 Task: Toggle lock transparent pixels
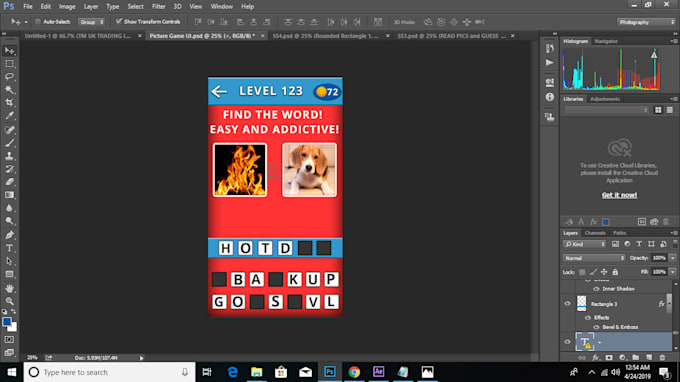tap(582, 272)
